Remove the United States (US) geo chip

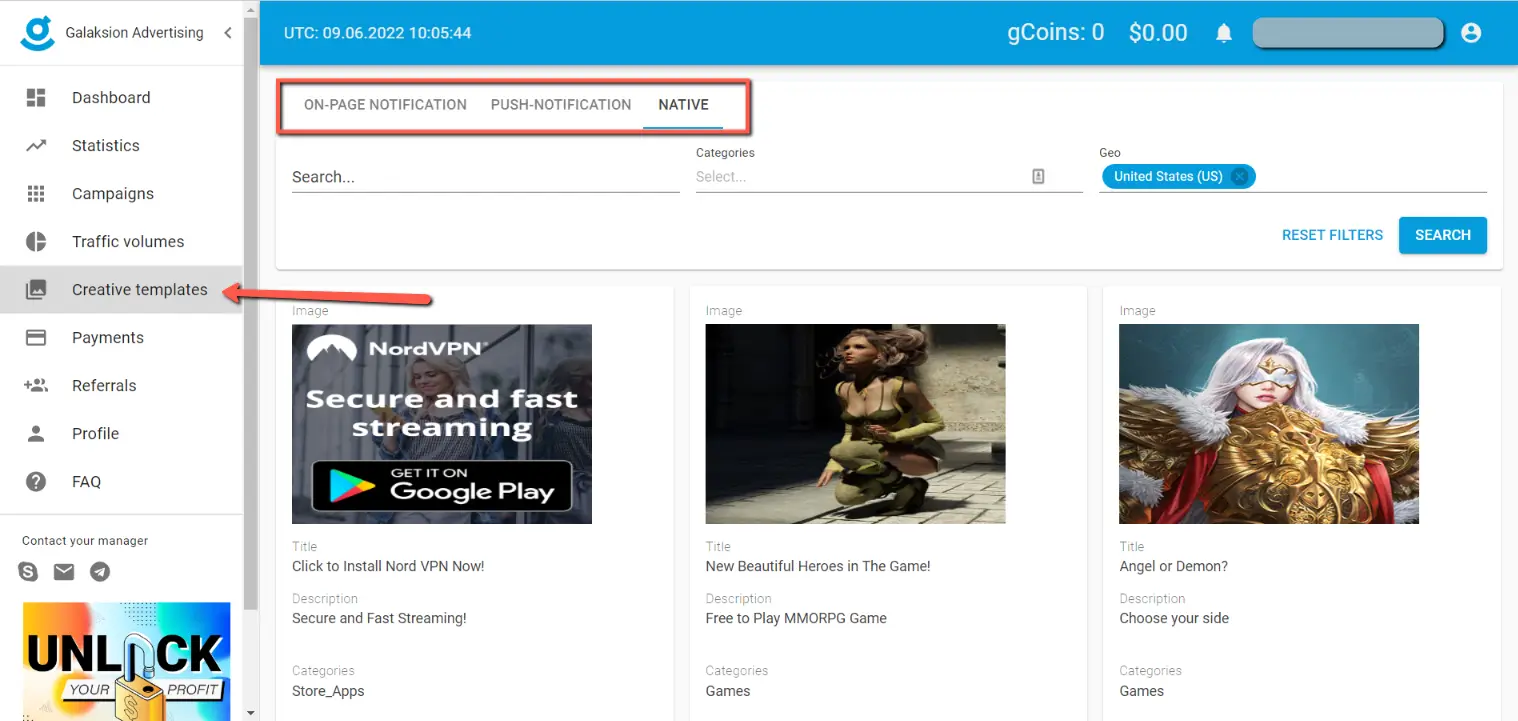coord(1240,177)
